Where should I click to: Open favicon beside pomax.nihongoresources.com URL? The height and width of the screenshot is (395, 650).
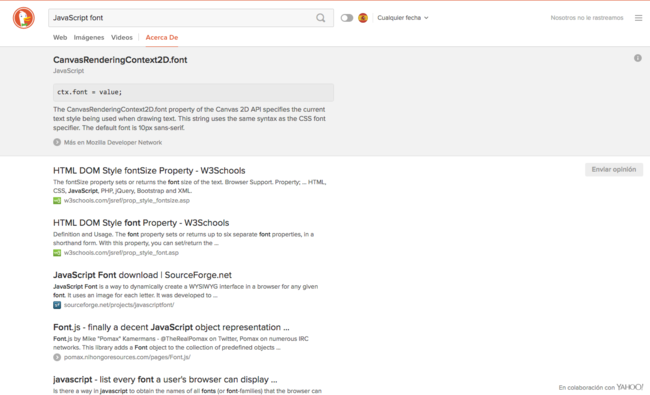57,357
